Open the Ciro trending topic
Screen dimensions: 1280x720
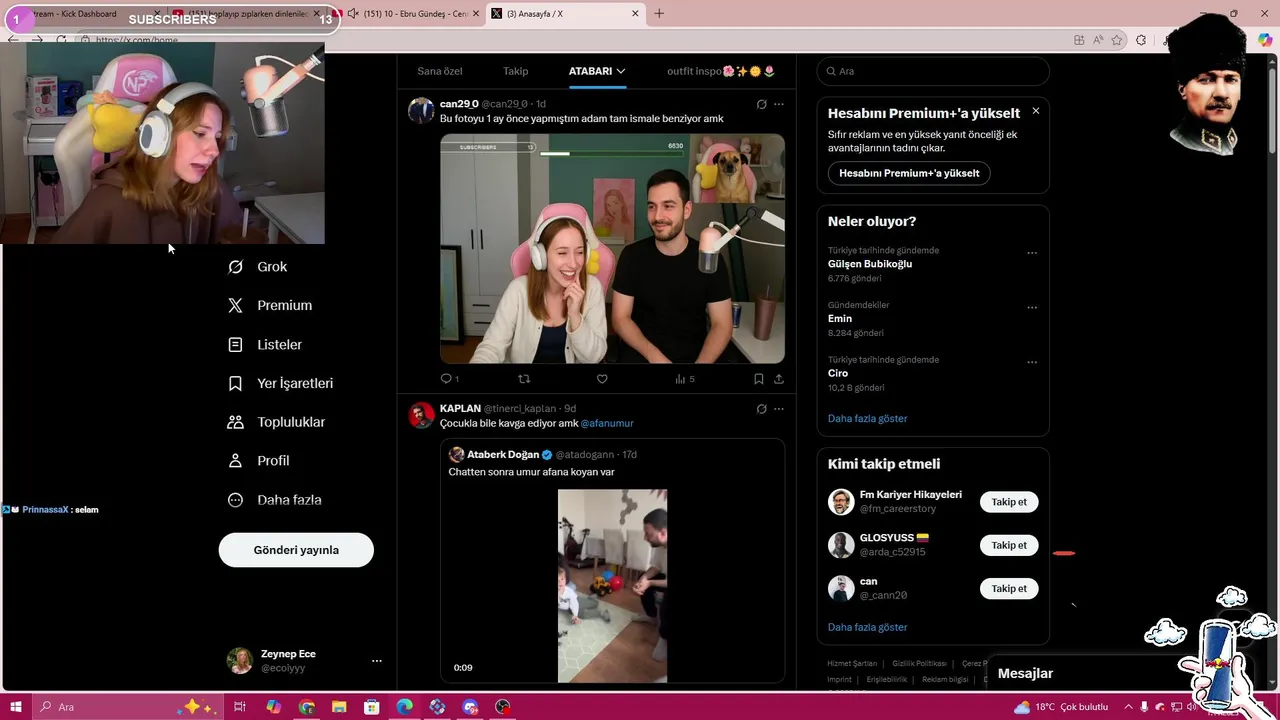tap(838, 373)
